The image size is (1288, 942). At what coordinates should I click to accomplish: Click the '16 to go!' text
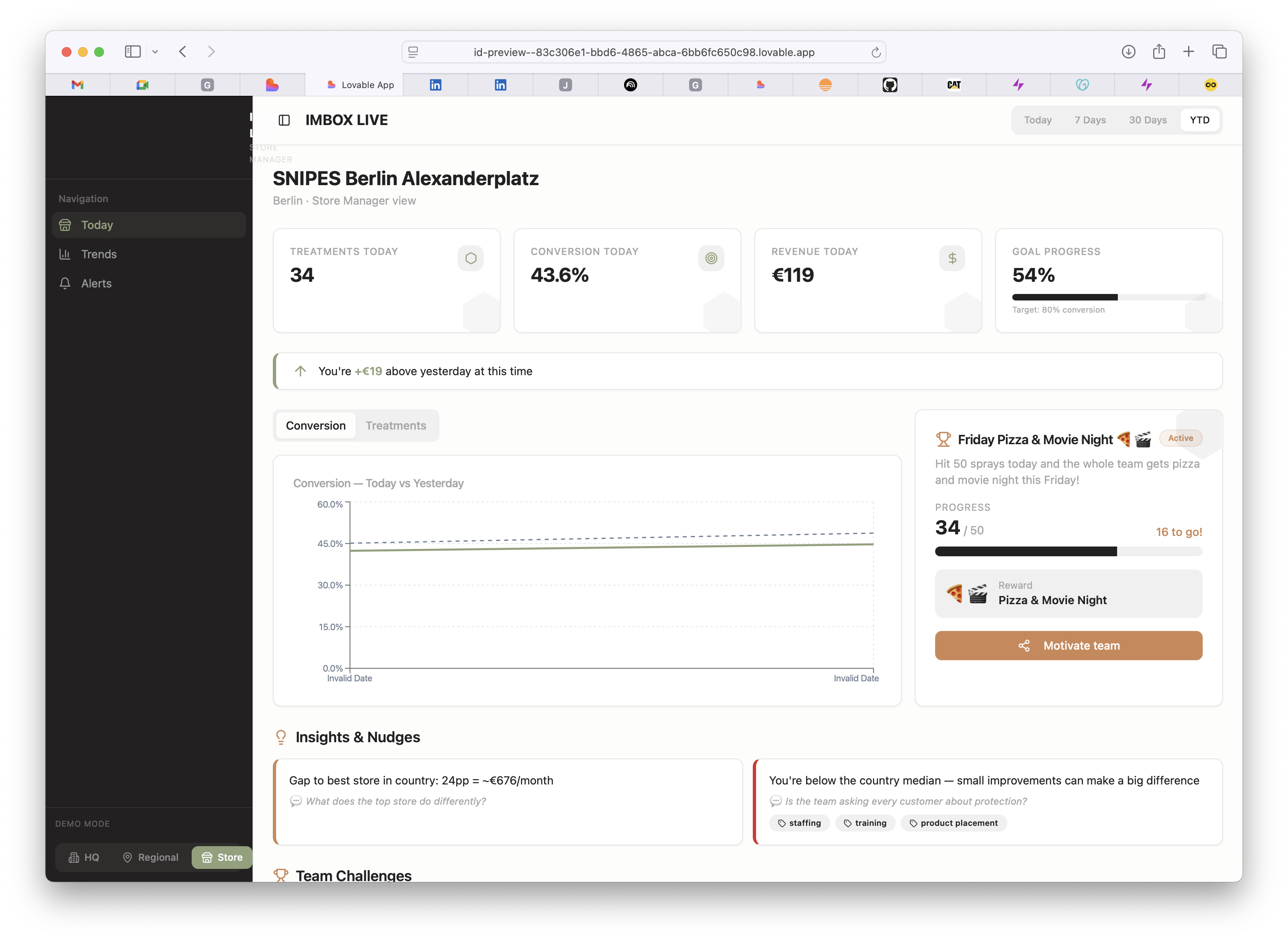[x=1178, y=532]
